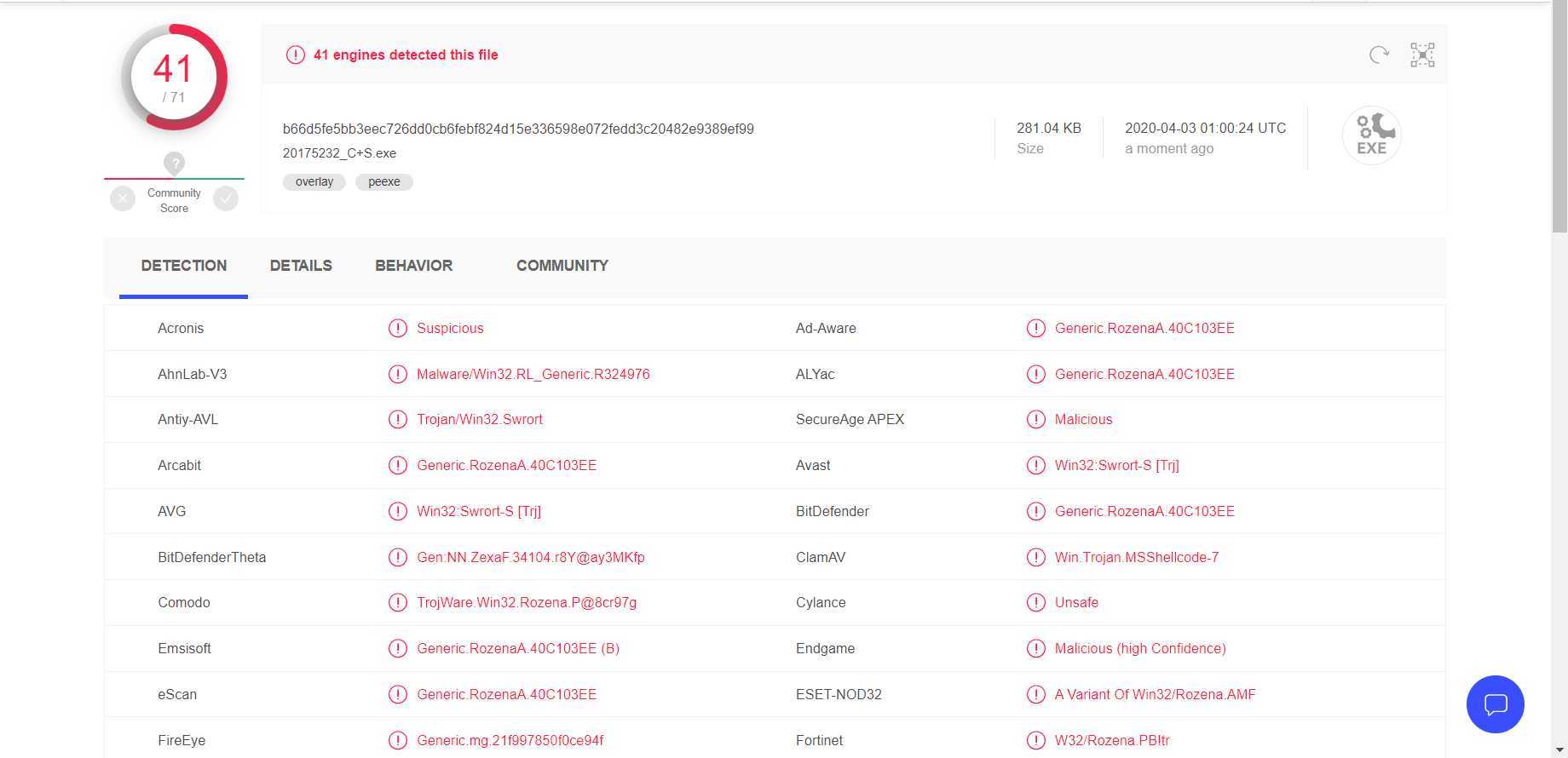Click ClamAV result Win.Trojan.MSShellcode-7
Viewport: 1568px width, 758px height.
tap(1137, 557)
